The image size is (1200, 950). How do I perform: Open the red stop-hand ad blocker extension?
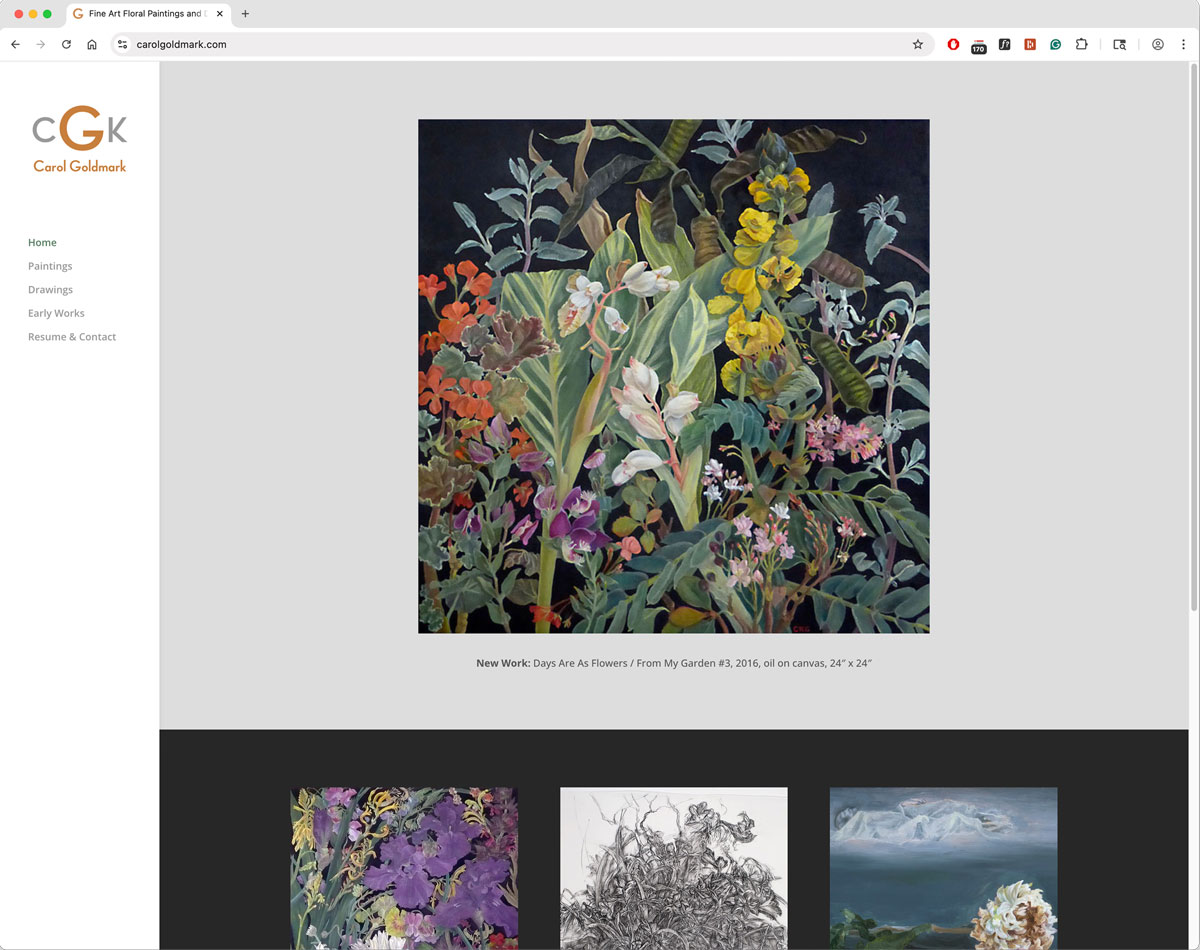[954, 44]
